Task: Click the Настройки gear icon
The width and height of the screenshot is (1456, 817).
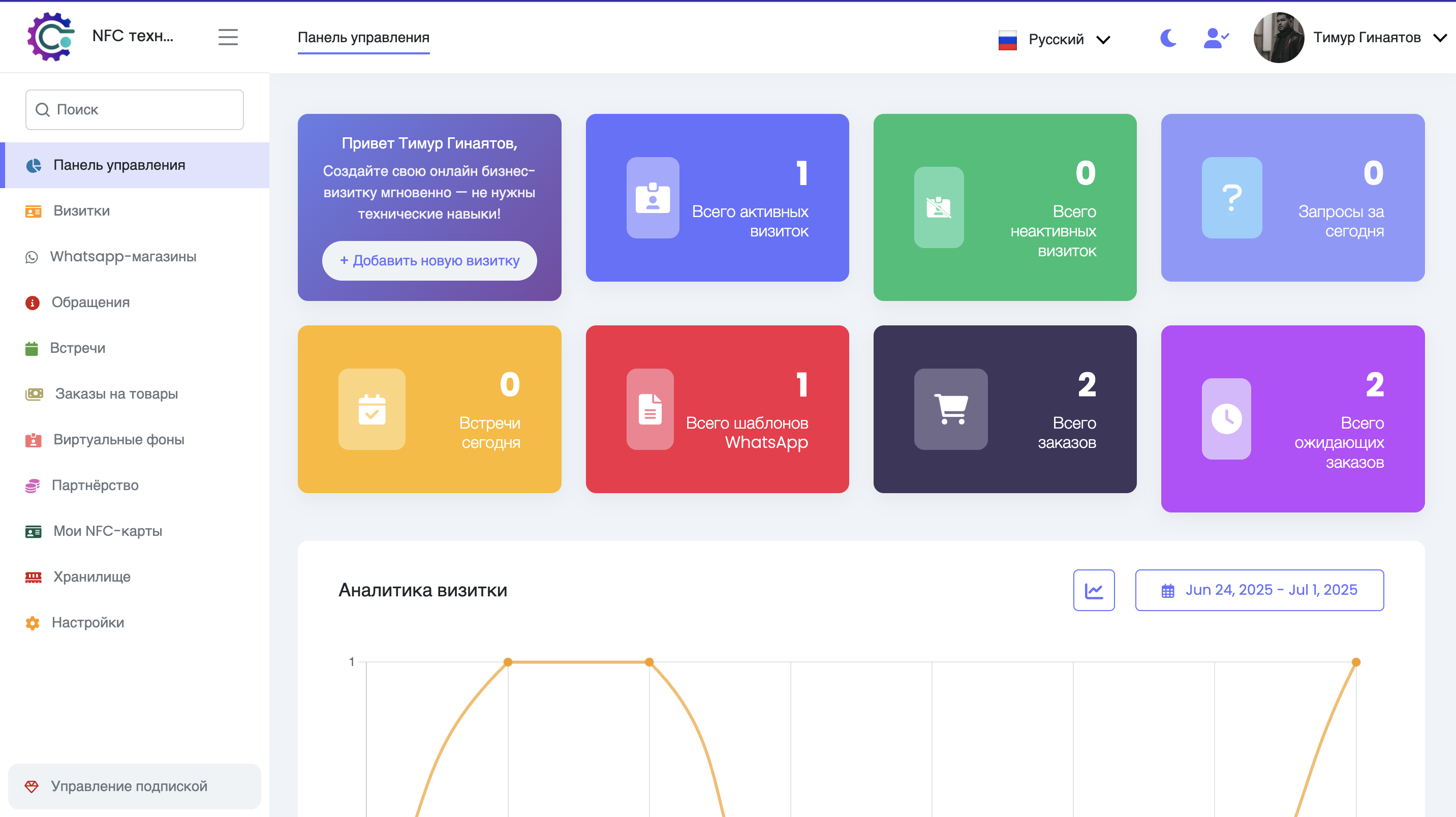Action: coord(32,623)
